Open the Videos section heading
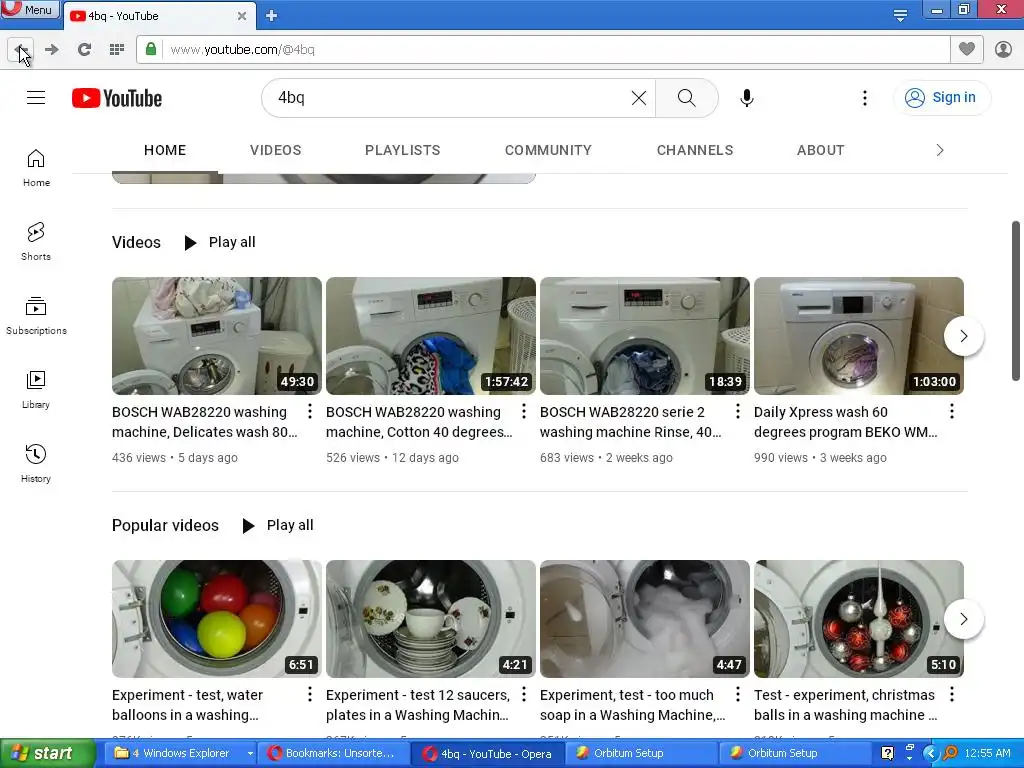The image size is (1024, 768). (136, 242)
